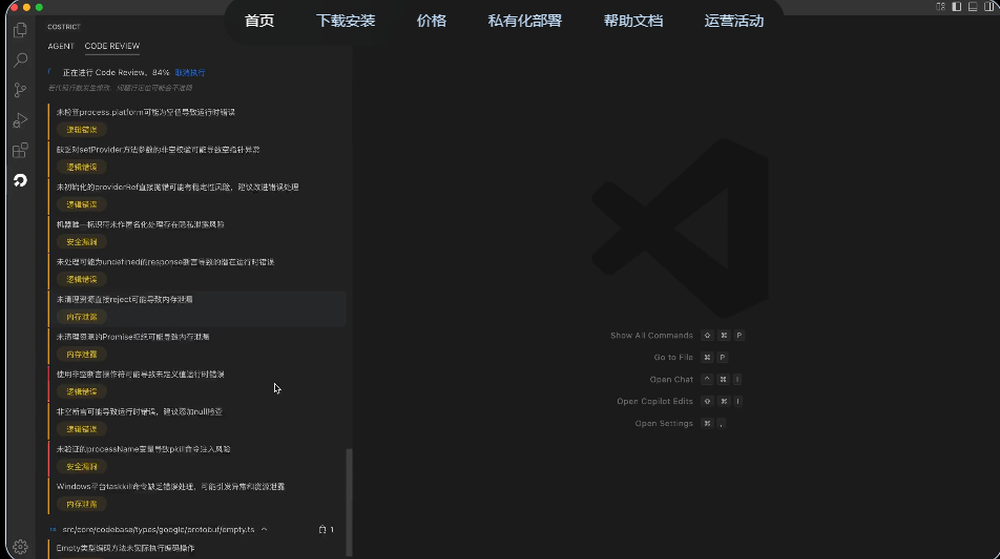Click the 安全漏洞 tag under 机器唯一标识 issue
The image size is (1000, 559).
coord(82,242)
